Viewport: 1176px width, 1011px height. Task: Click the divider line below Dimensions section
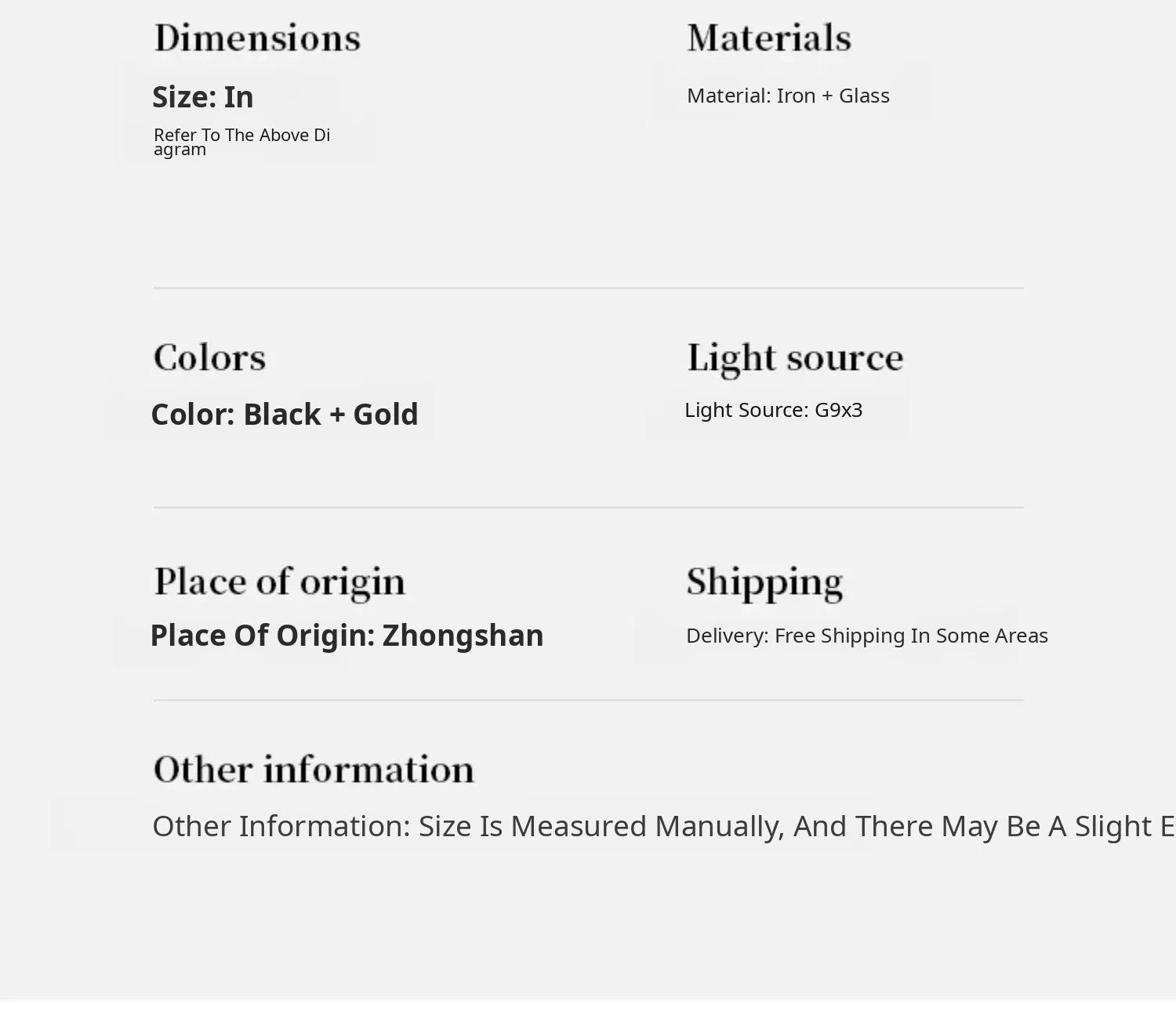[588, 288]
